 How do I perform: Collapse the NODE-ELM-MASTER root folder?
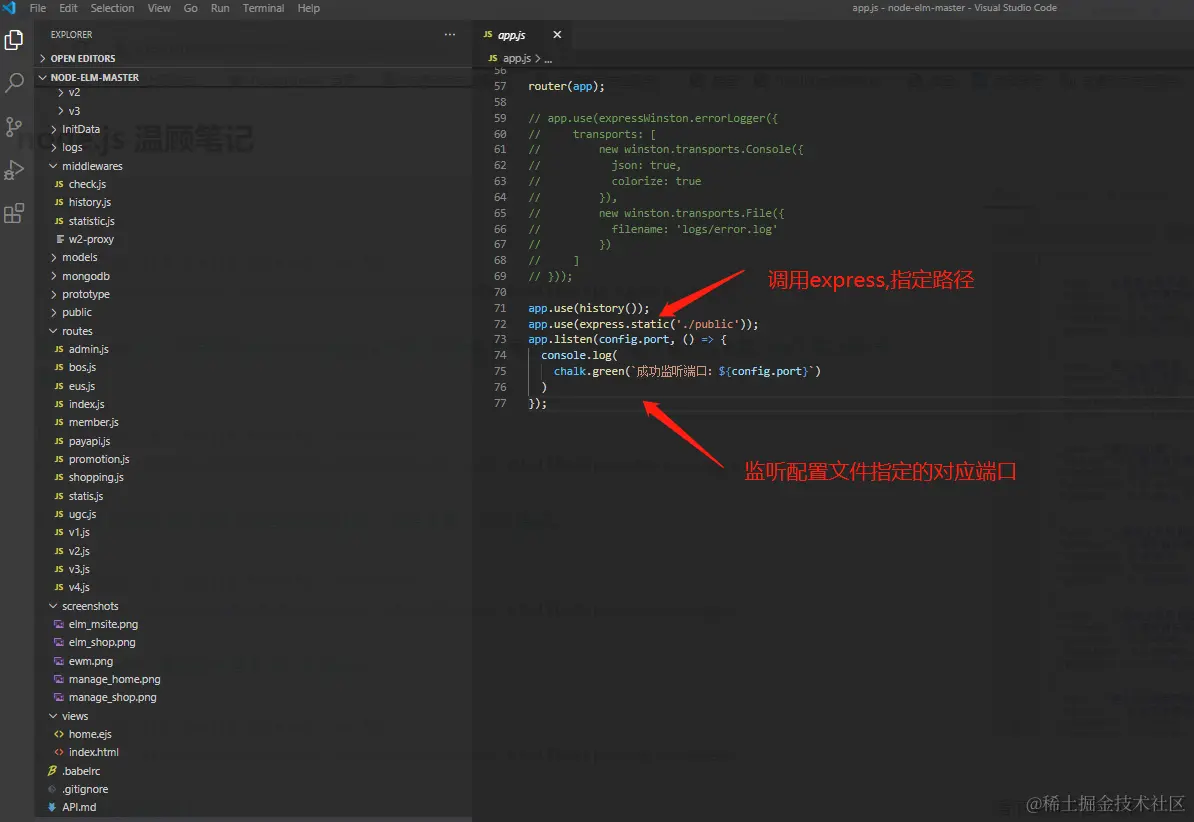point(94,77)
